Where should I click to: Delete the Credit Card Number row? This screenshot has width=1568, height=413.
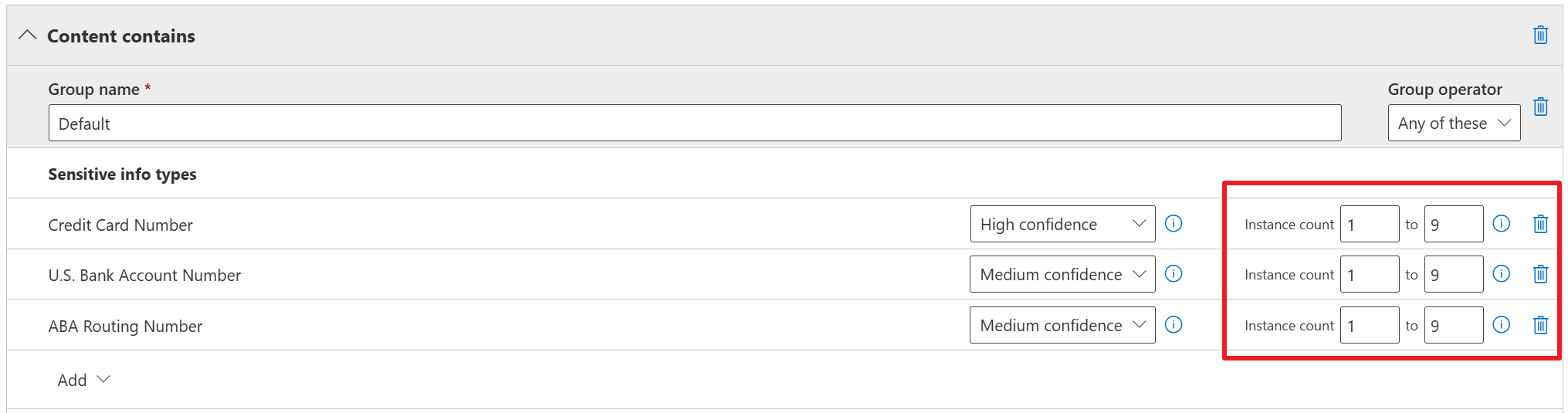coord(1540,224)
